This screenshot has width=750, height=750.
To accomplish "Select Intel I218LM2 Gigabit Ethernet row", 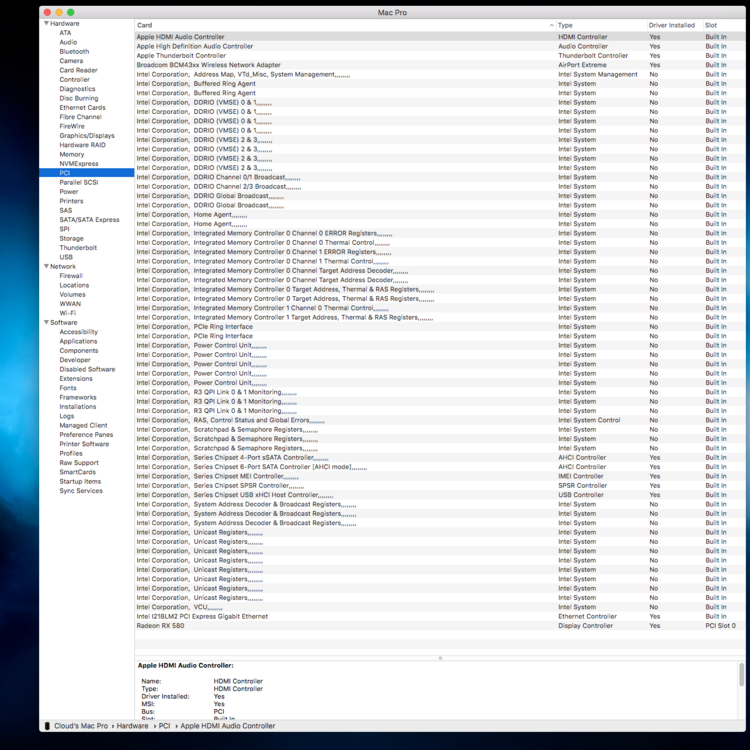I will point(440,617).
